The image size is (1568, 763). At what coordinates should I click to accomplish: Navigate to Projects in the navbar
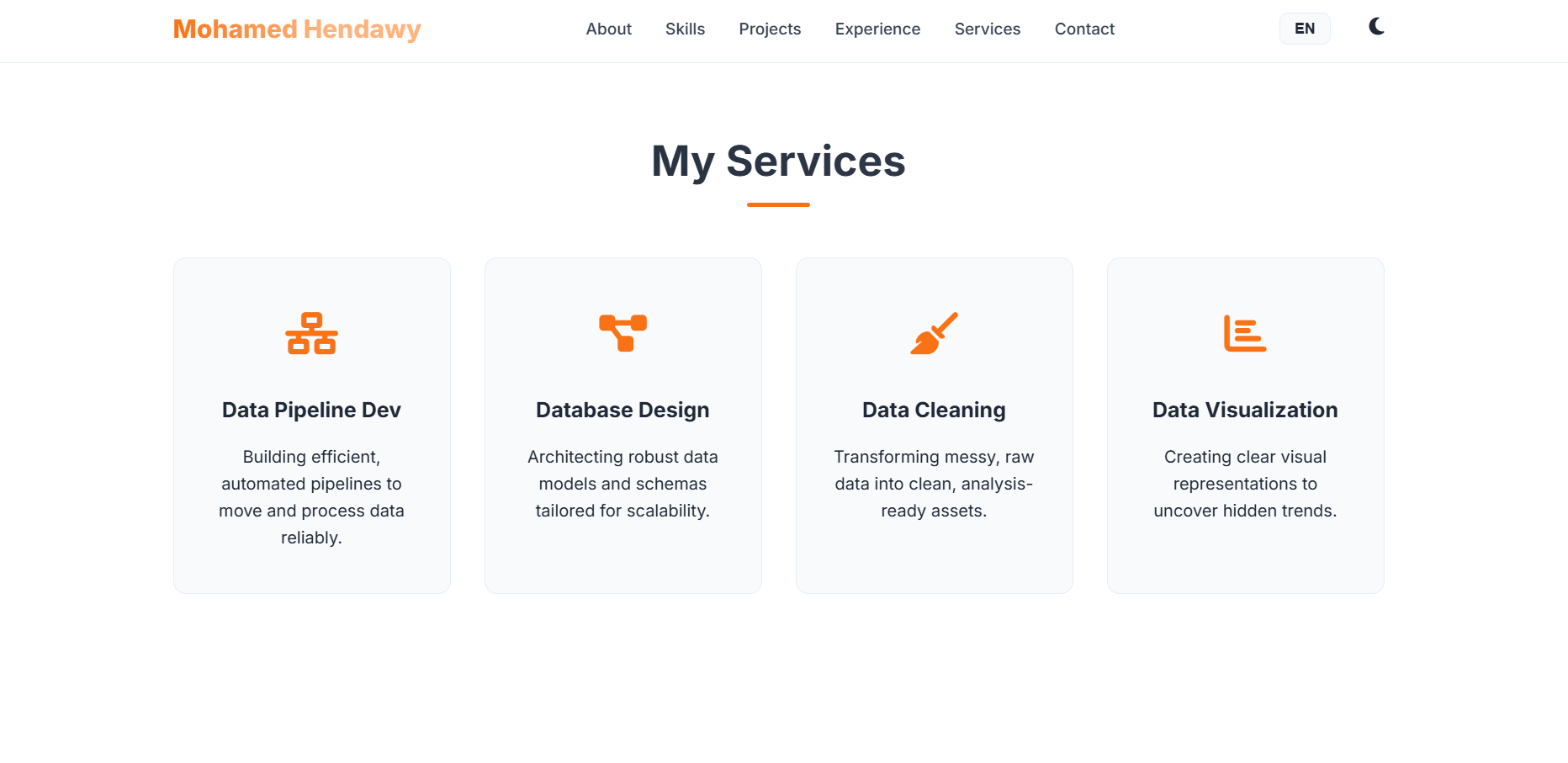pos(770,29)
